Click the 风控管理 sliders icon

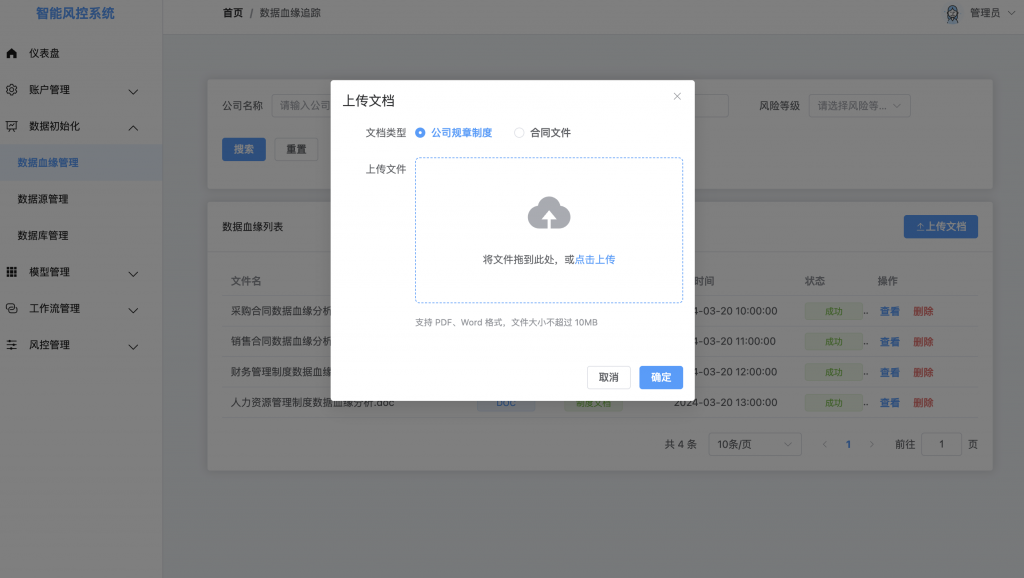point(12,345)
